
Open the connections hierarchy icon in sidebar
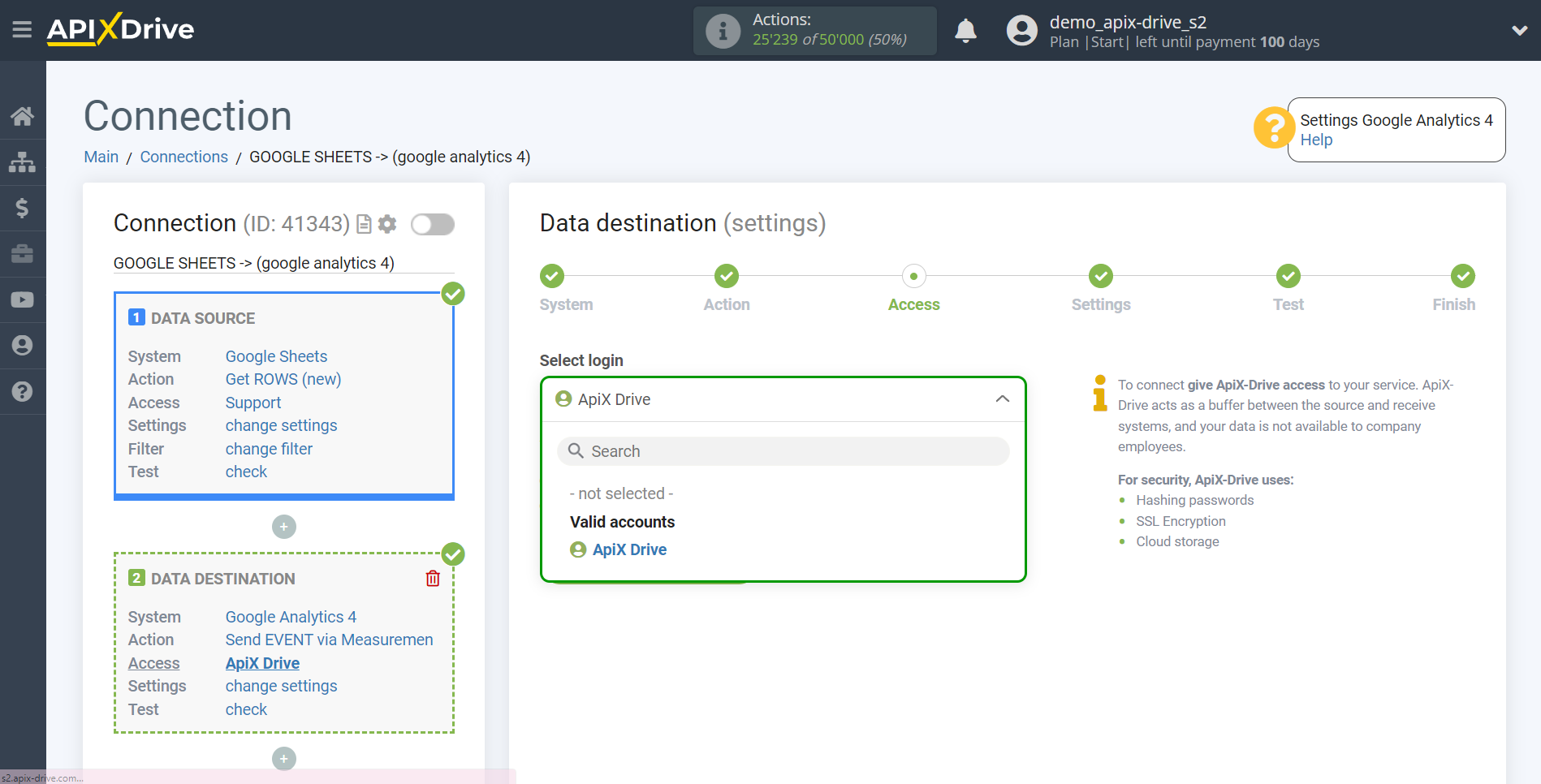(23, 162)
